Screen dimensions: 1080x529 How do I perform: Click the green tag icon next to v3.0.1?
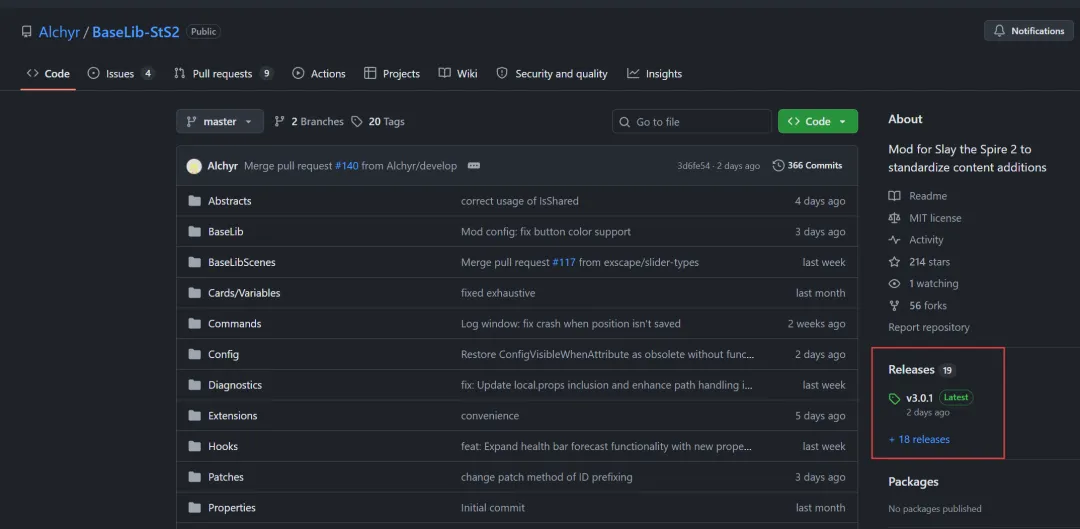[x=895, y=399]
